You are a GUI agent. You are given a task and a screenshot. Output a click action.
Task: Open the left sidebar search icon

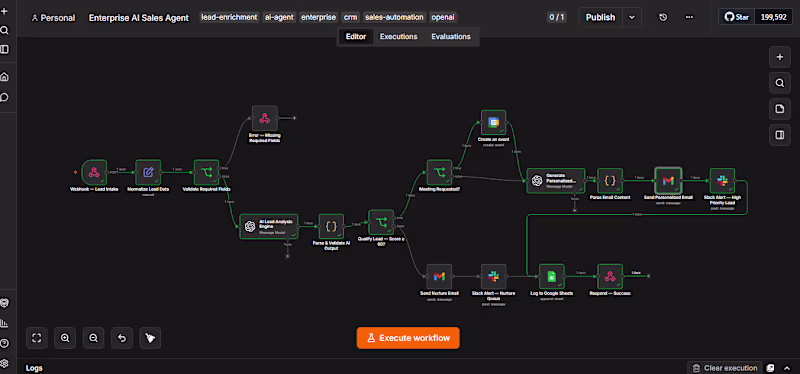pos(5,31)
